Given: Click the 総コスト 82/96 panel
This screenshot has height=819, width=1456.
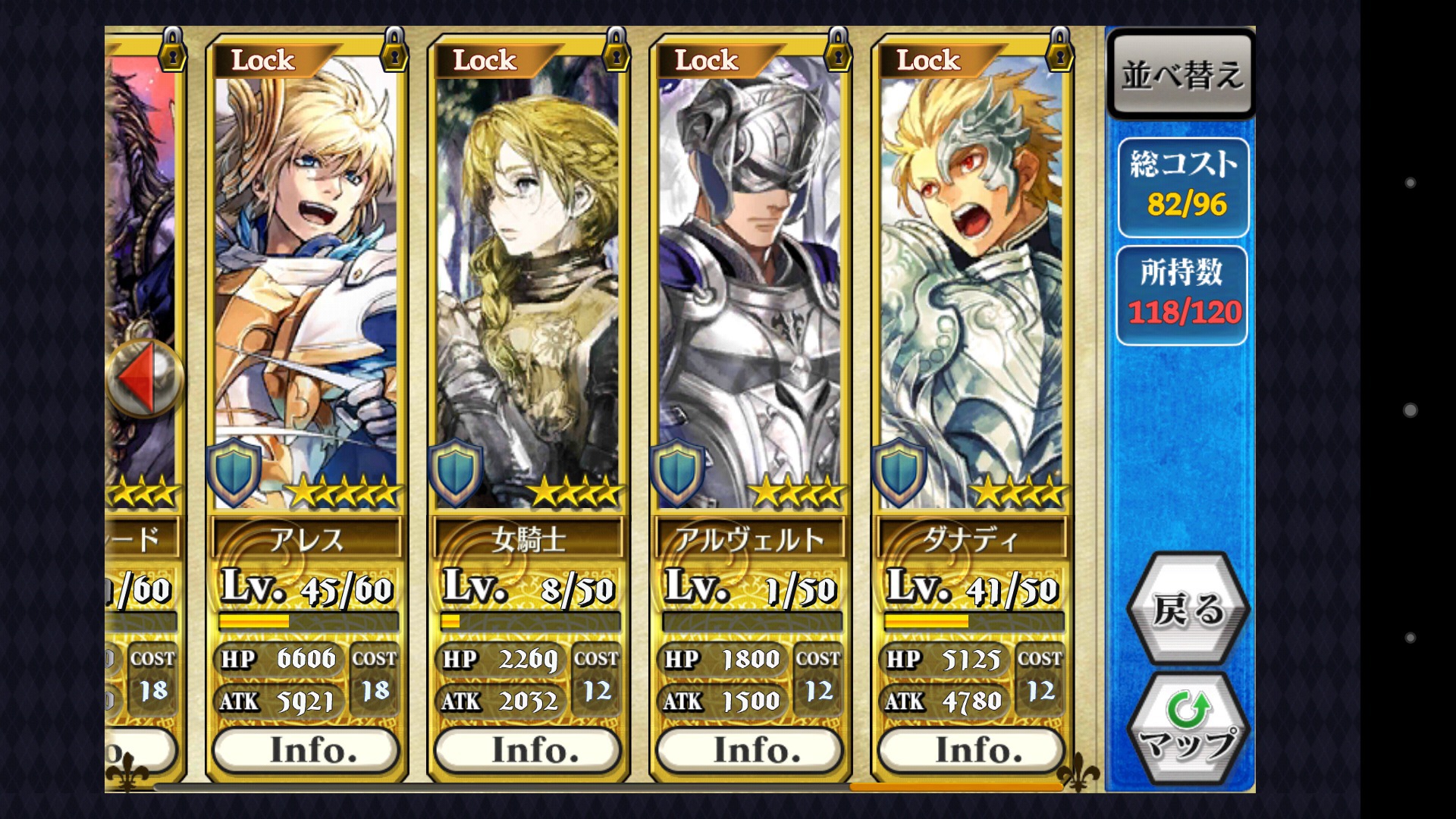Looking at the screenshot, I should tap(1183, 187).
